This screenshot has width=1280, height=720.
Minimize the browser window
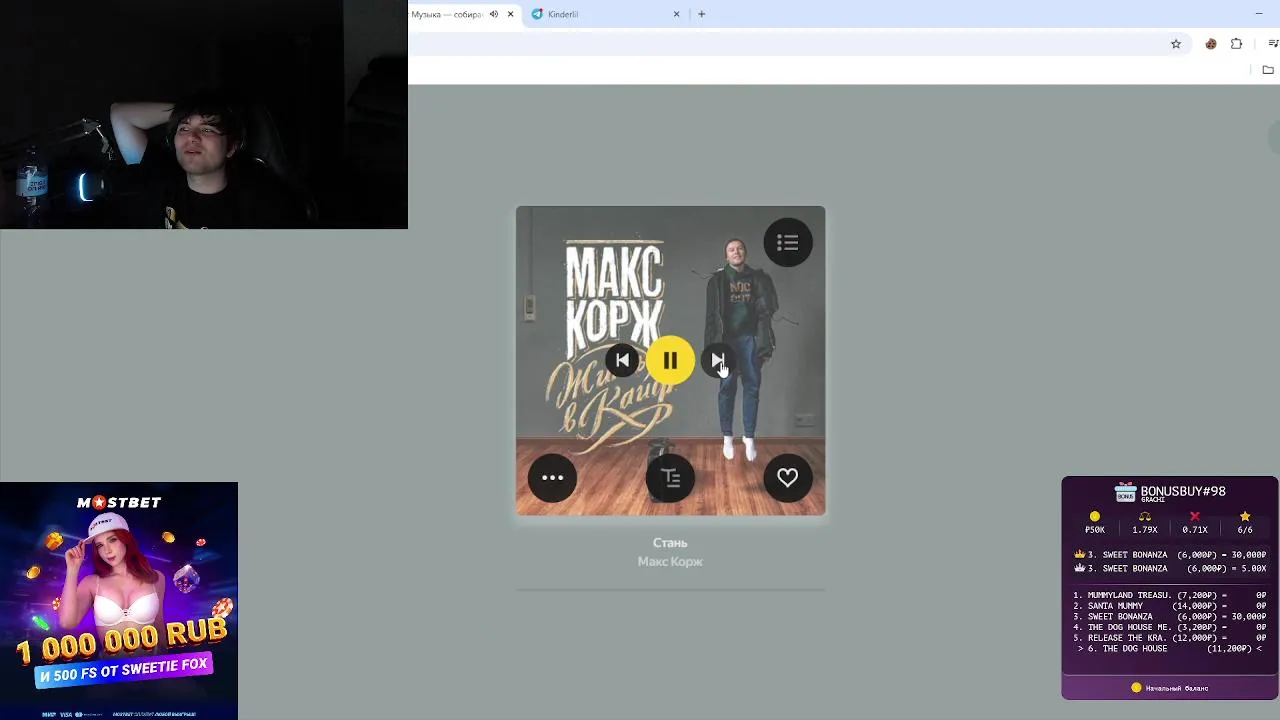[1259, 14]
